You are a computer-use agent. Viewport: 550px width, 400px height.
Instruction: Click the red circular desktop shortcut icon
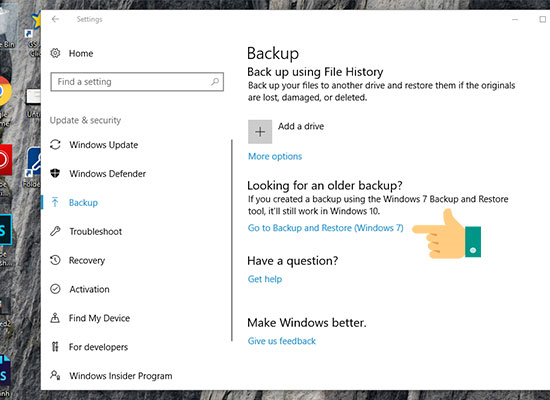(x=6, y=160)
